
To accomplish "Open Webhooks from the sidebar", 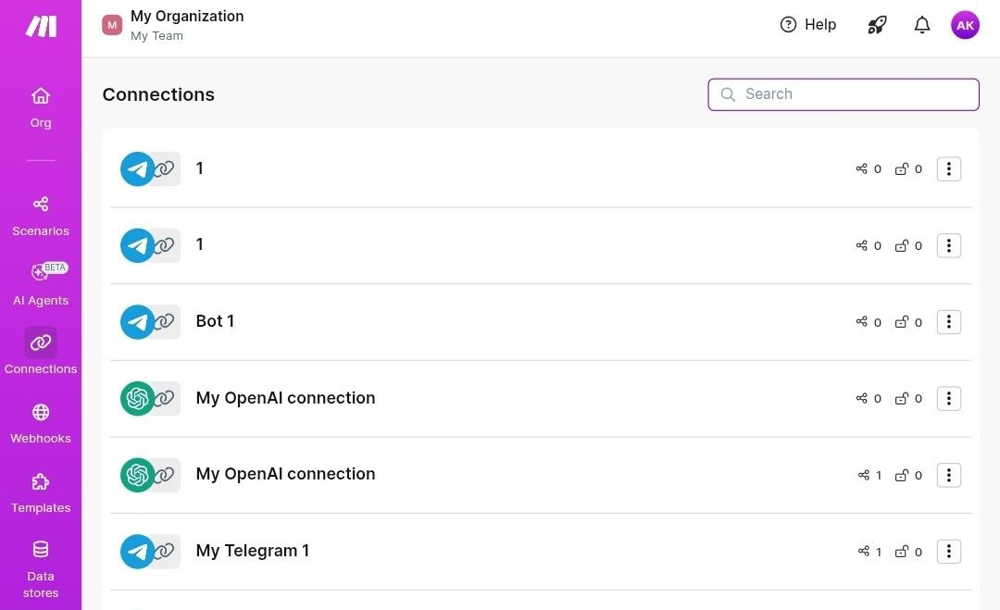I will pos(40,422).
